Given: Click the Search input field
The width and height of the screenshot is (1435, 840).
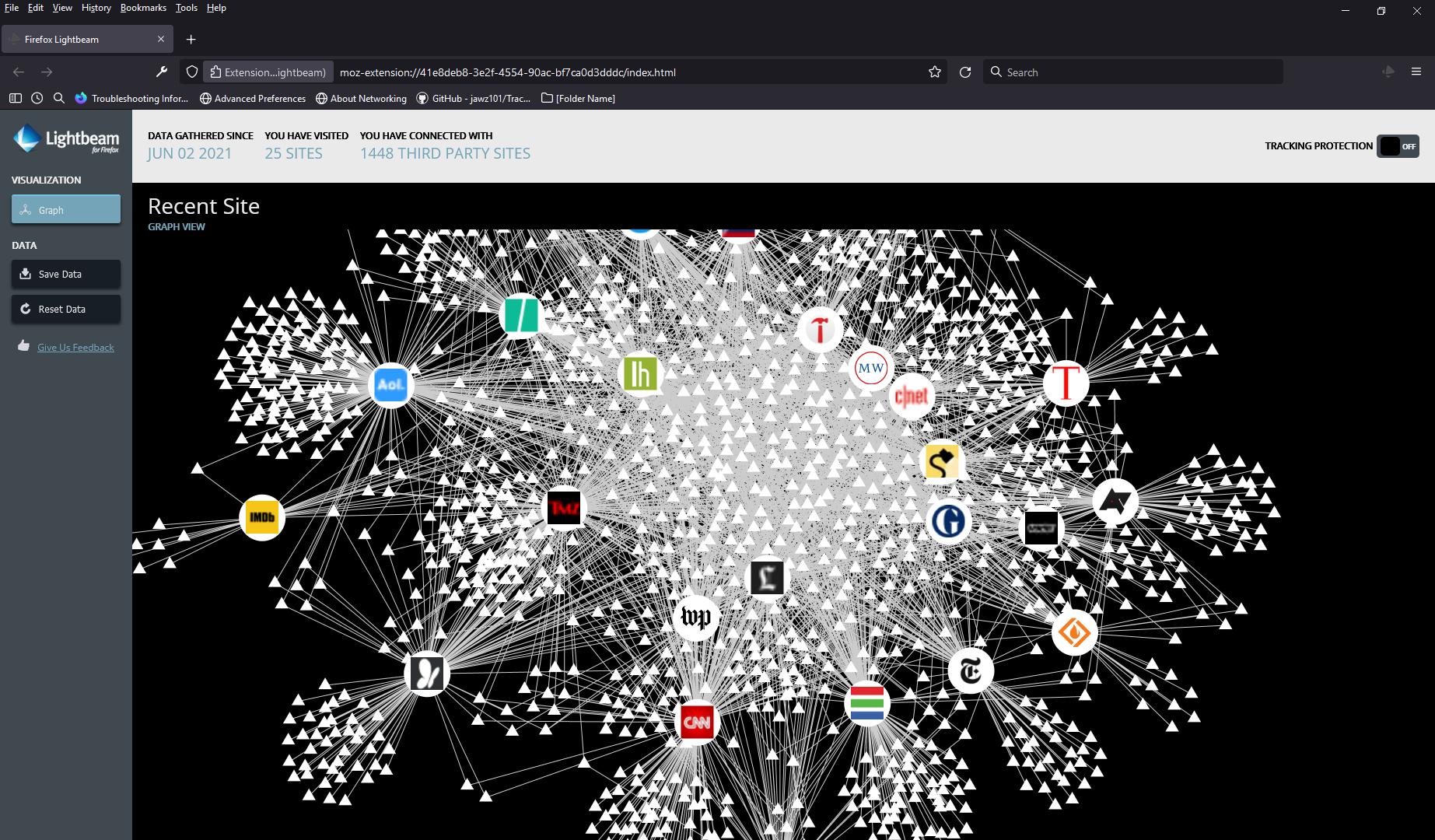Looking at the screenshot, I should click(1133, 72).
